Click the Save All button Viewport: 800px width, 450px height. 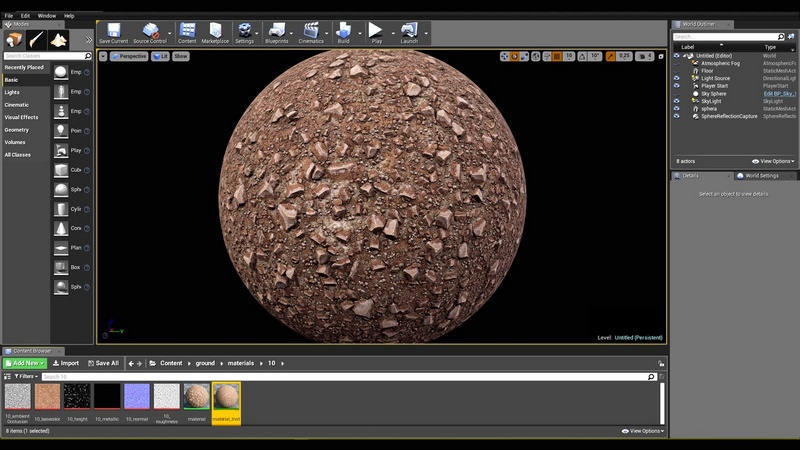[x=103, y=363]
